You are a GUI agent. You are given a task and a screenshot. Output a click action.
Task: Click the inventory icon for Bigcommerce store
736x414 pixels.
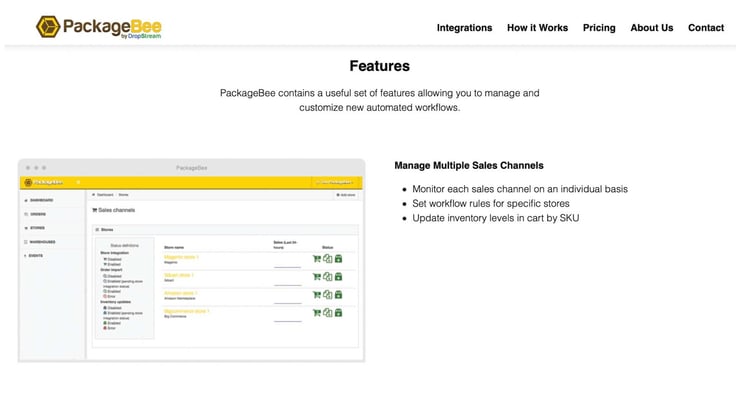338,313
